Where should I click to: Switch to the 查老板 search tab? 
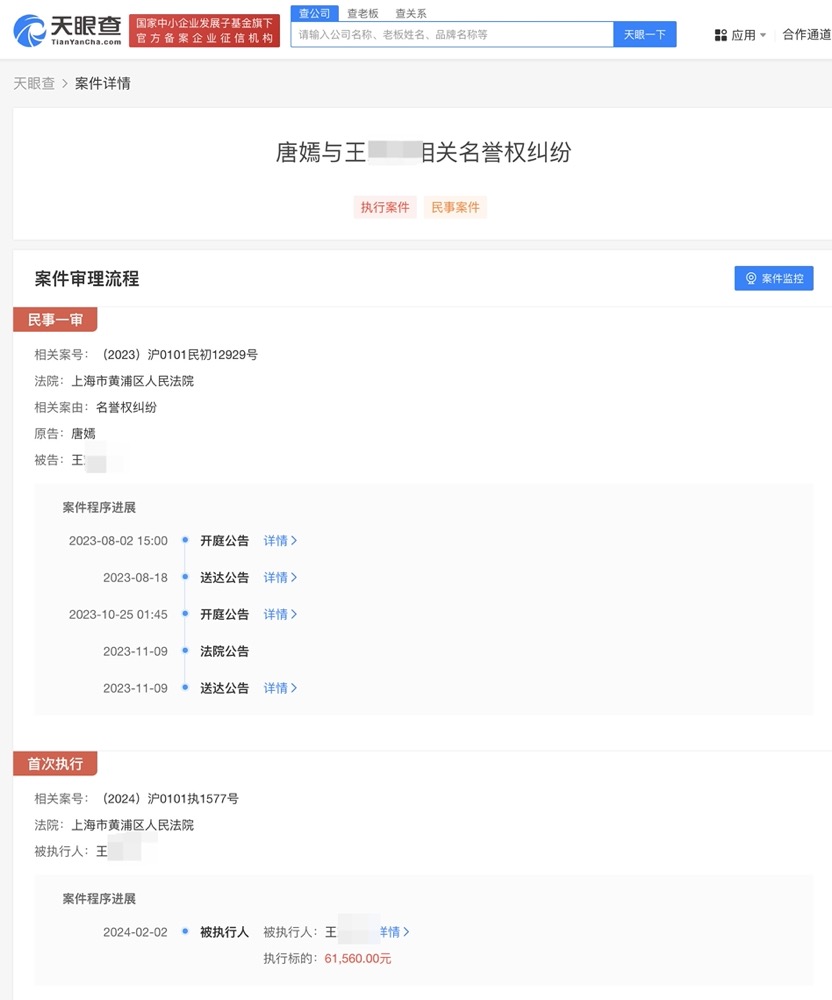363,14
